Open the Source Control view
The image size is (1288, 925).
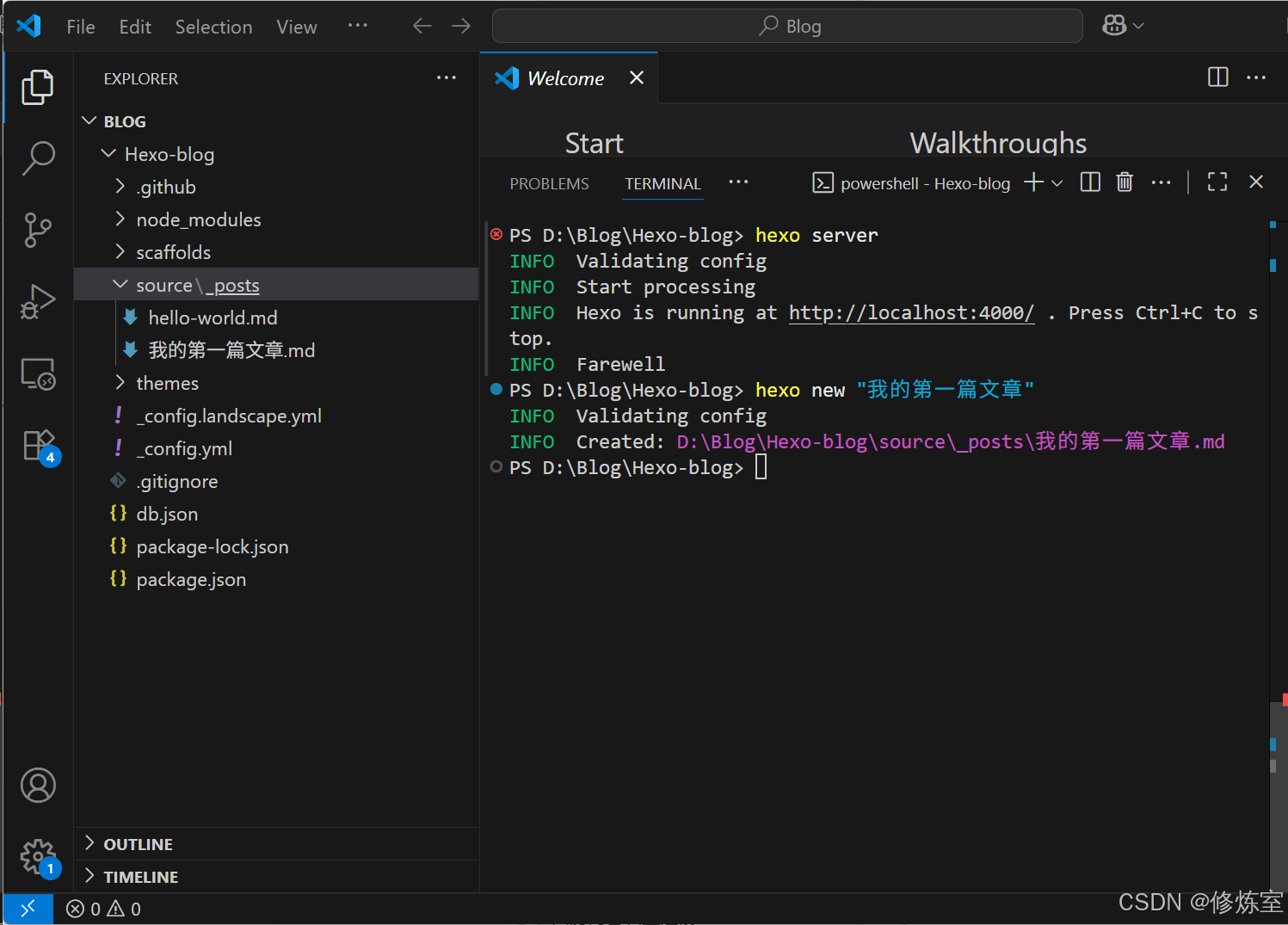(x=38, y=231)
